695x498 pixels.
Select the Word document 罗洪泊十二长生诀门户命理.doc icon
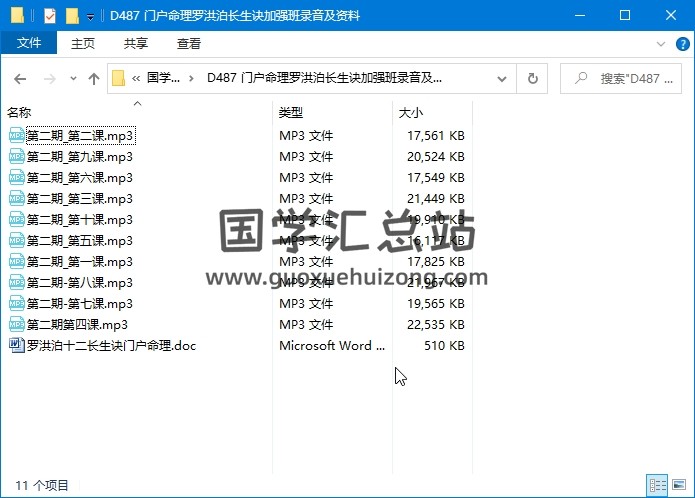click(16, 346)
